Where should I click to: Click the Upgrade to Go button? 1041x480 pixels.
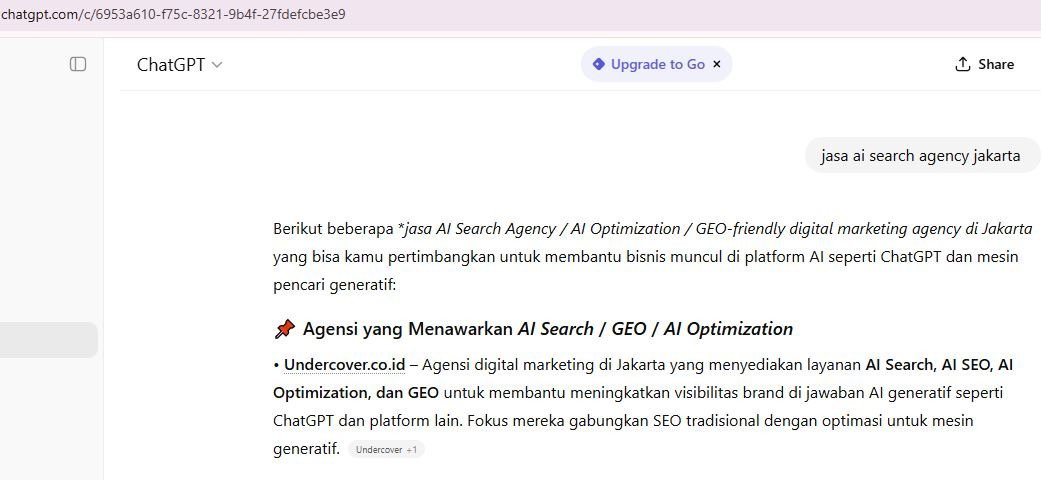tap(657, 64)
